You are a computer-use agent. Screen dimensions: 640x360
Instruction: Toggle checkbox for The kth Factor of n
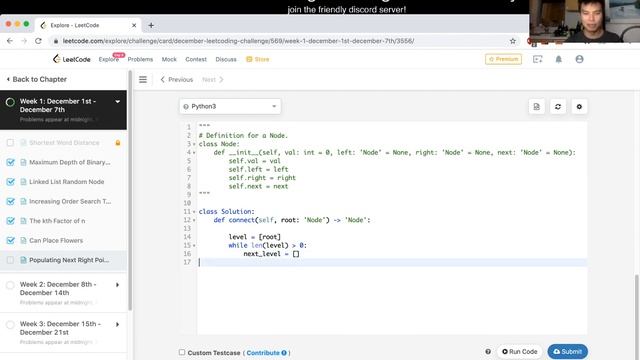click(x=11, y=221)
